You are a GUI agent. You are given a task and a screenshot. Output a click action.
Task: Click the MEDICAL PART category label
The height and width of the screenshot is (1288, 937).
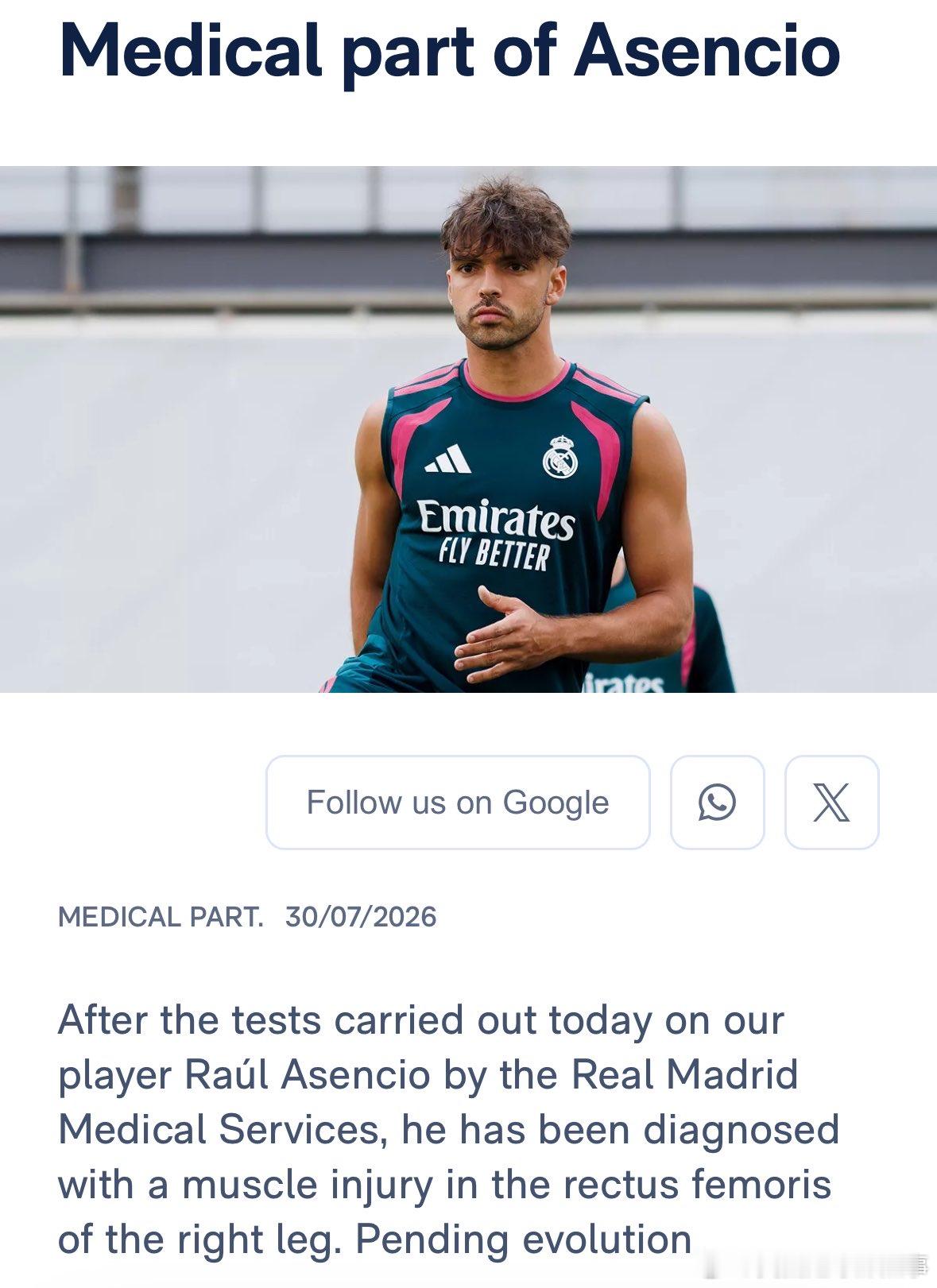(161, 917)
